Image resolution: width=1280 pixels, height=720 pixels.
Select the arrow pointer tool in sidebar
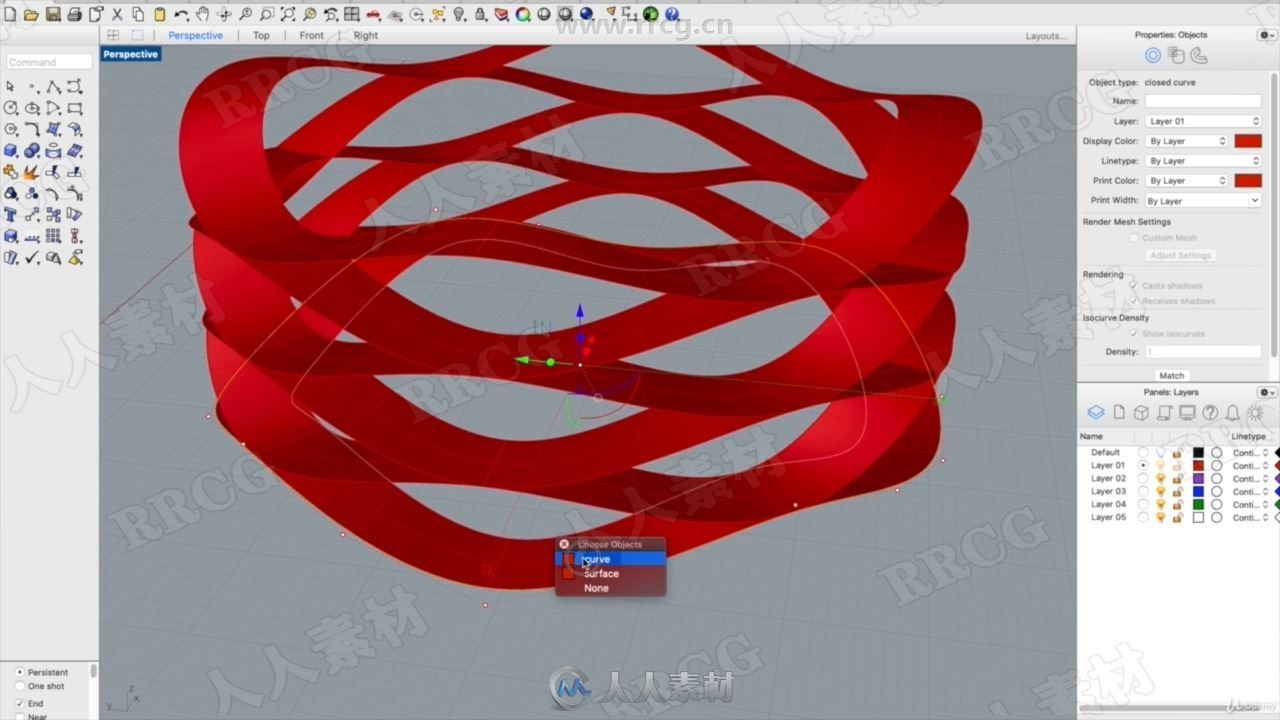coord(11,87)
